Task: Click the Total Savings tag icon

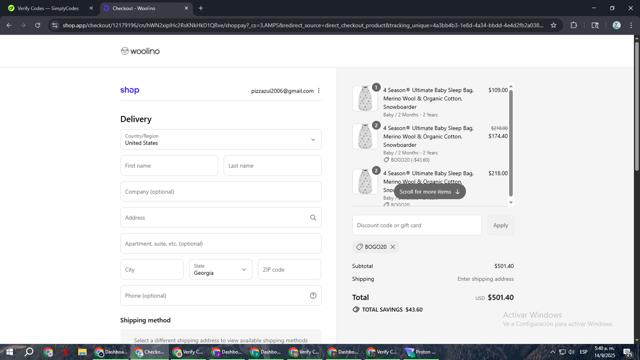Action: coord(356,309)
